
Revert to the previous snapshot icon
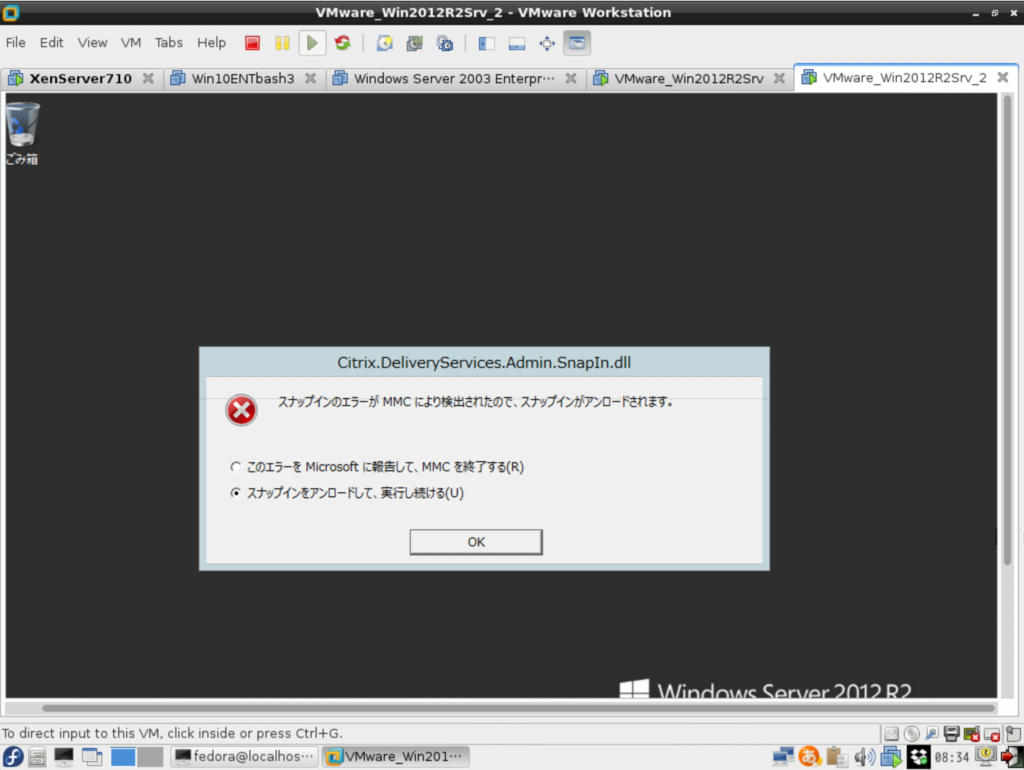pos(415,43)
